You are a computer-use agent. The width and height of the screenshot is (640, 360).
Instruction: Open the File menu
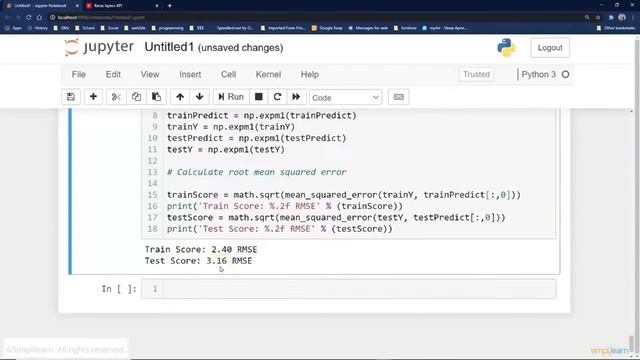tap(79, 74)
